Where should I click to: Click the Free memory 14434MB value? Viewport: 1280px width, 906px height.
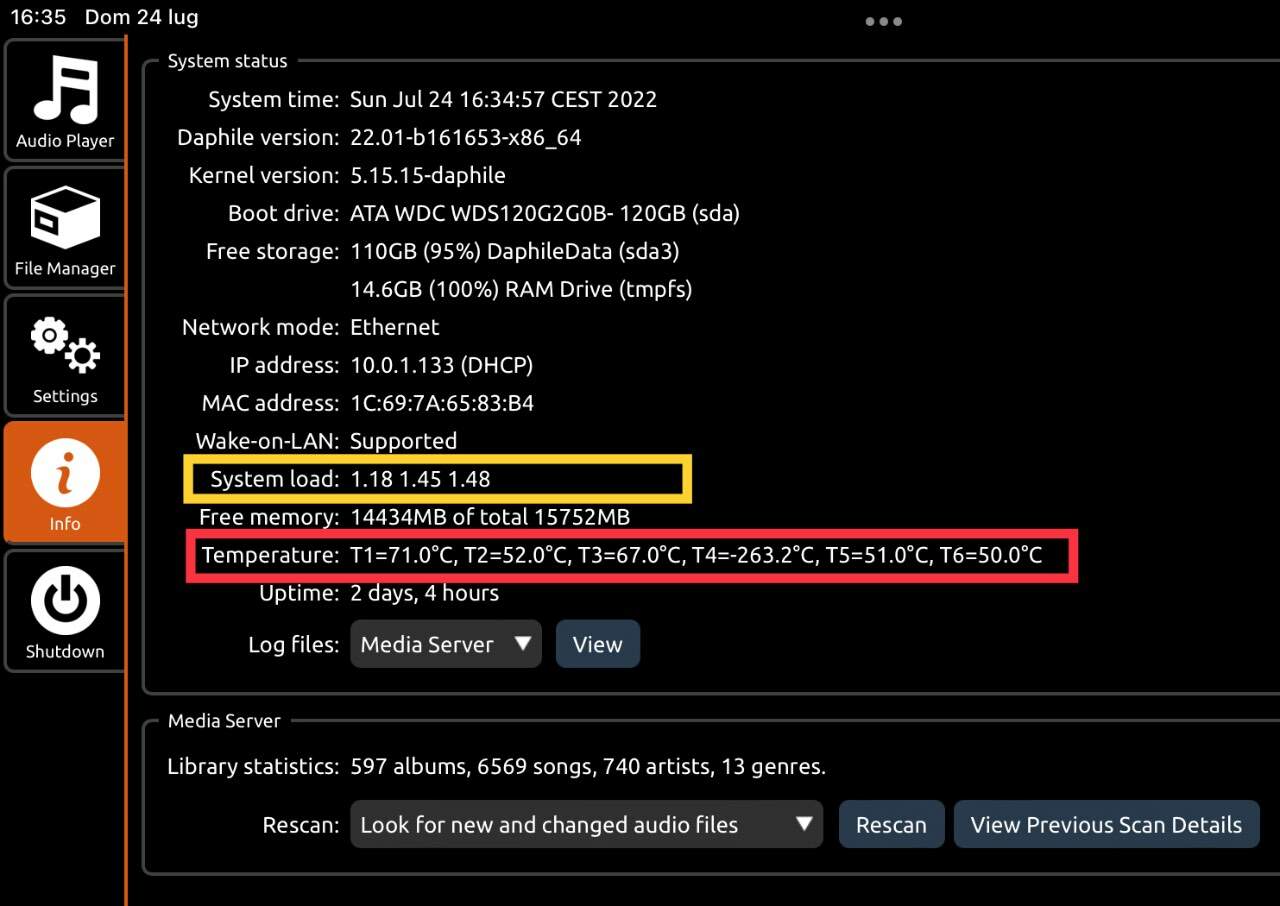(x=490, y=518)
